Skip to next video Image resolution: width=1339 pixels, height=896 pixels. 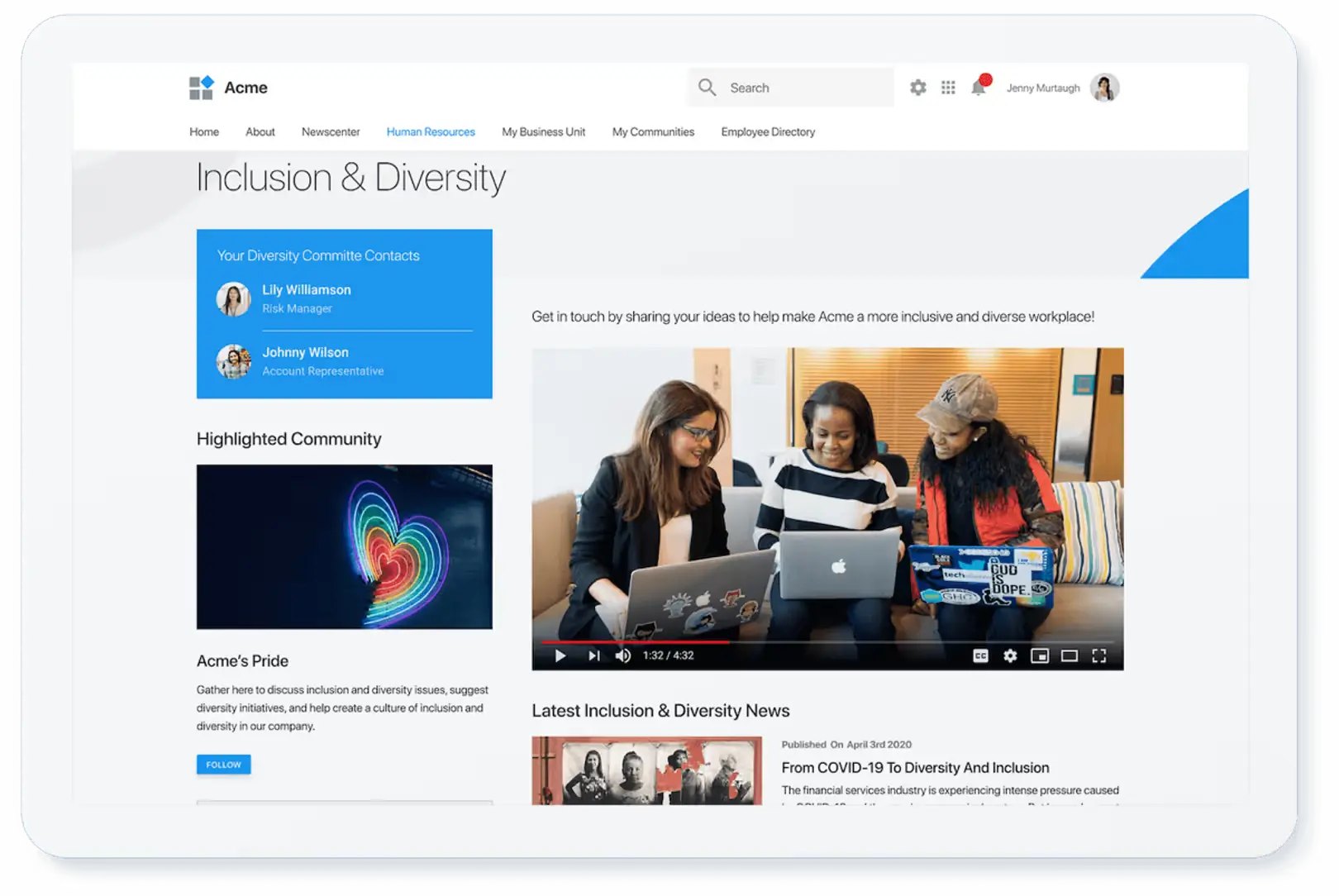(593, 656)
